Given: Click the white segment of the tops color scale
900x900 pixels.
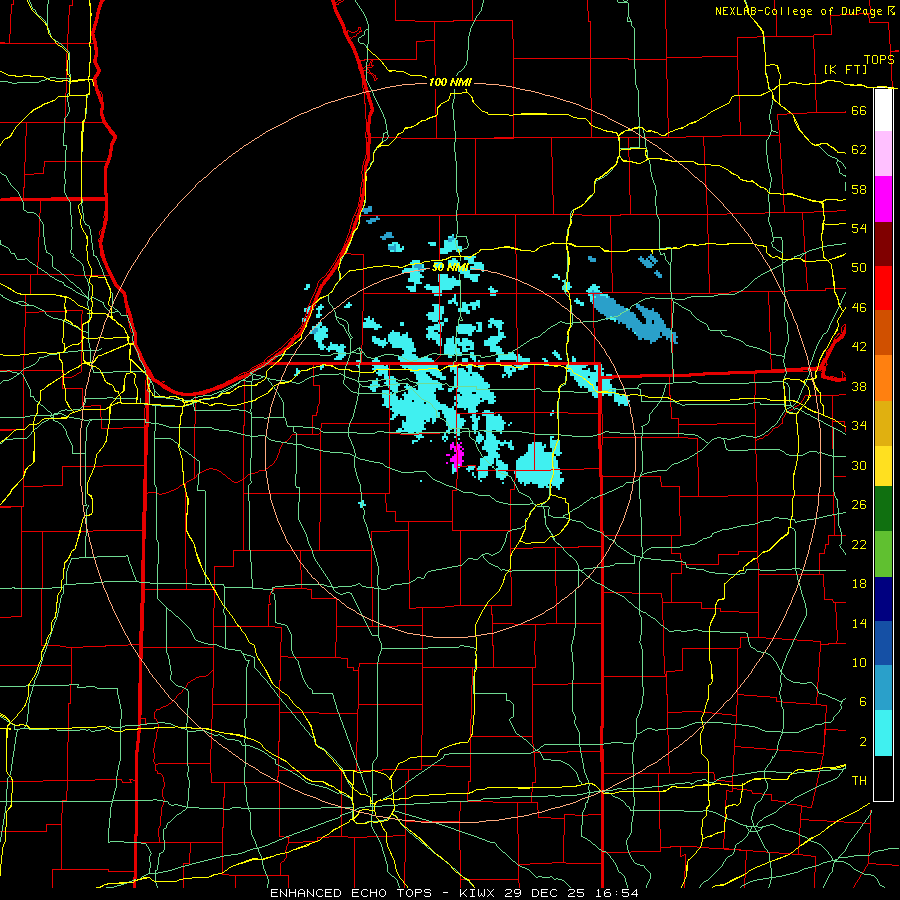Looking at the screenshot, I should [x=883, y=110].
